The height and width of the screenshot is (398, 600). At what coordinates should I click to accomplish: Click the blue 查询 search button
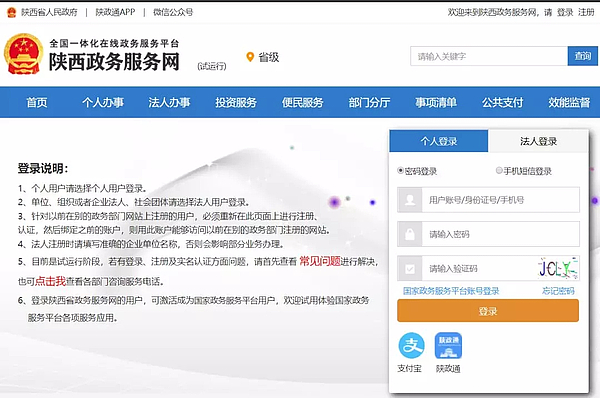coord(582,56)
